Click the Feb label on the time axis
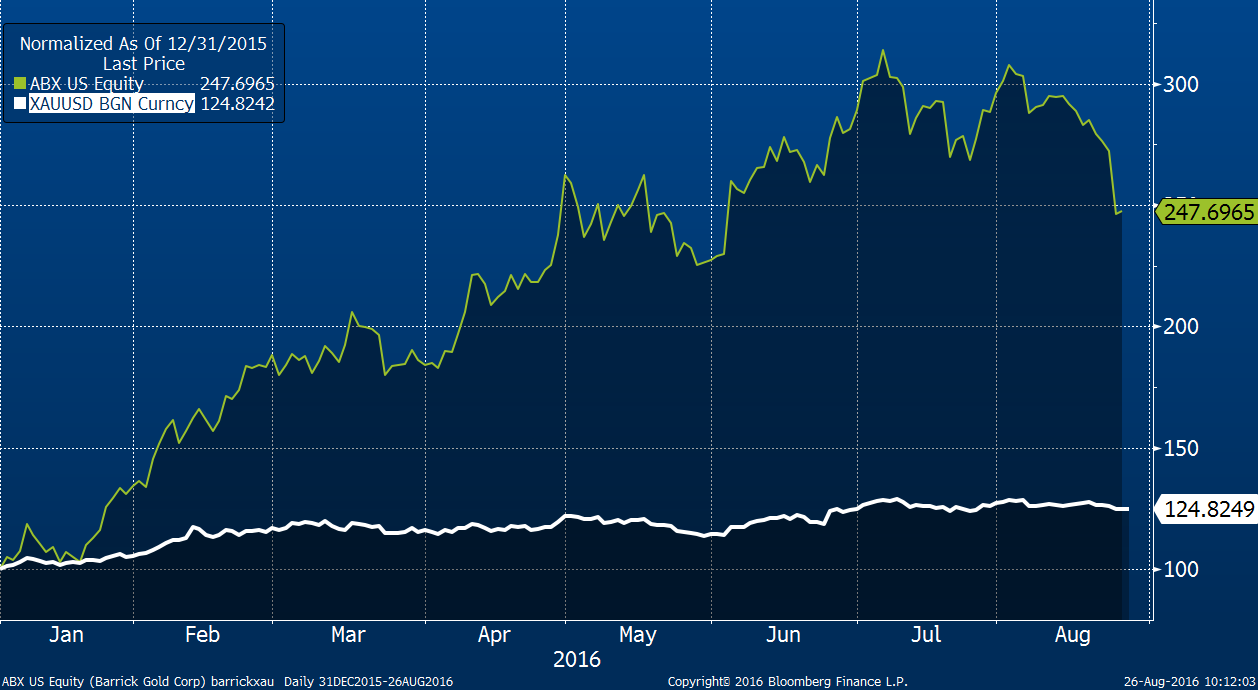 [x=202, y=634]
